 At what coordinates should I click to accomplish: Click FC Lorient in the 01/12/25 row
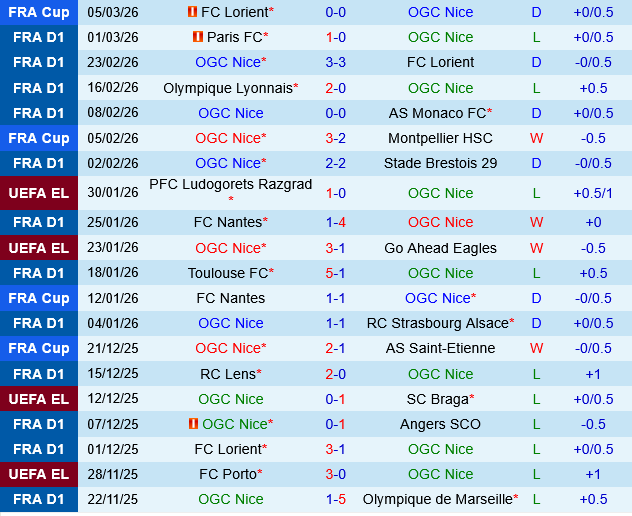228,449
